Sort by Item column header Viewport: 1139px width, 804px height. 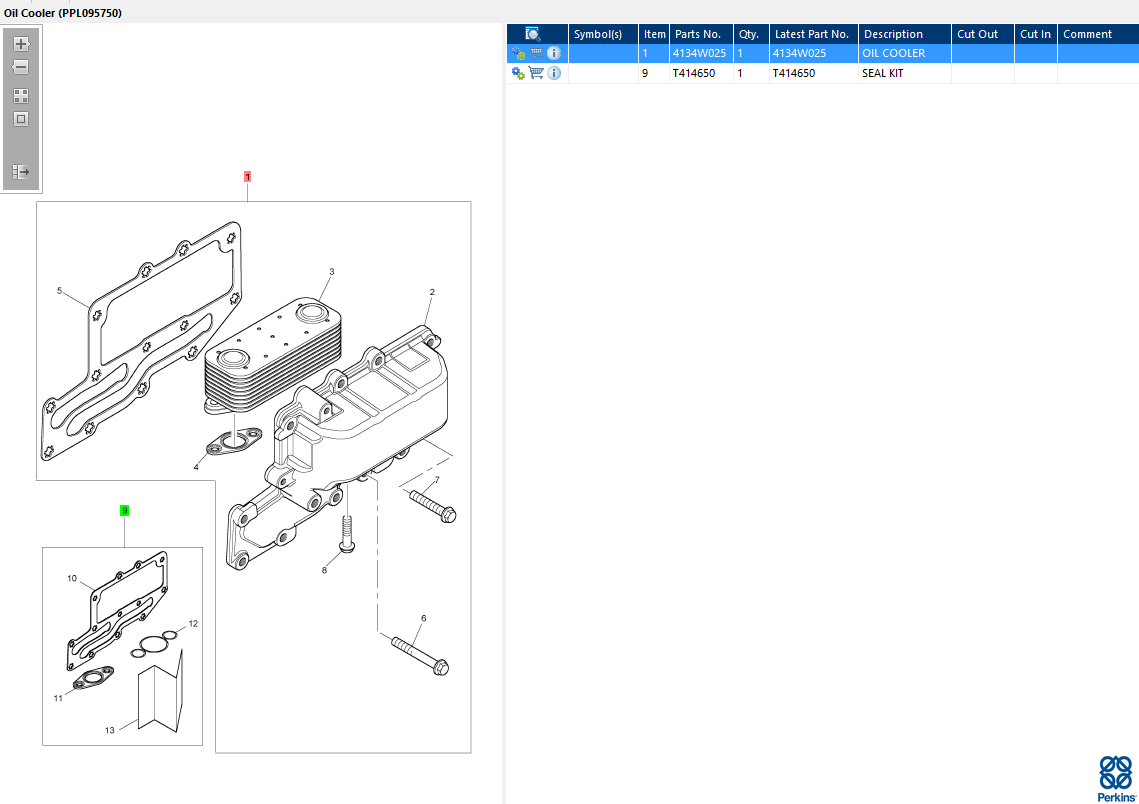point(654,34)
